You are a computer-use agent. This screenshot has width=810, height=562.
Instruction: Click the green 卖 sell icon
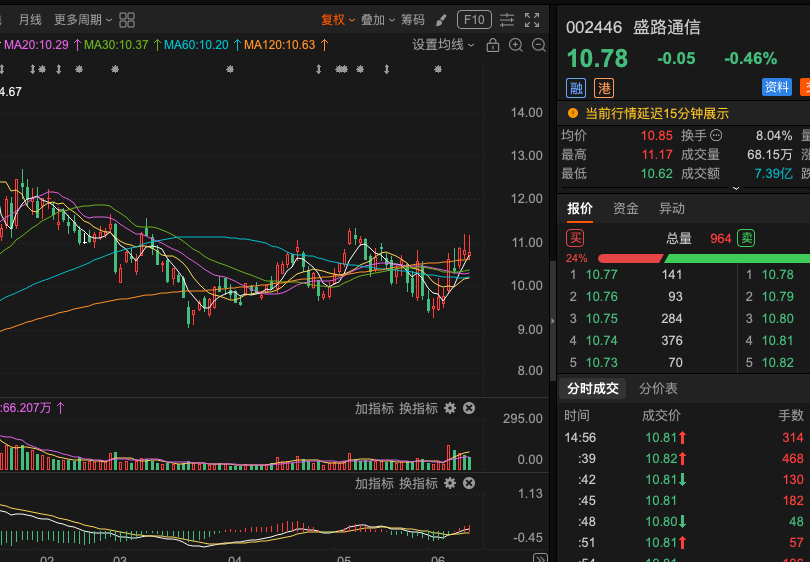tap(746, 238)
